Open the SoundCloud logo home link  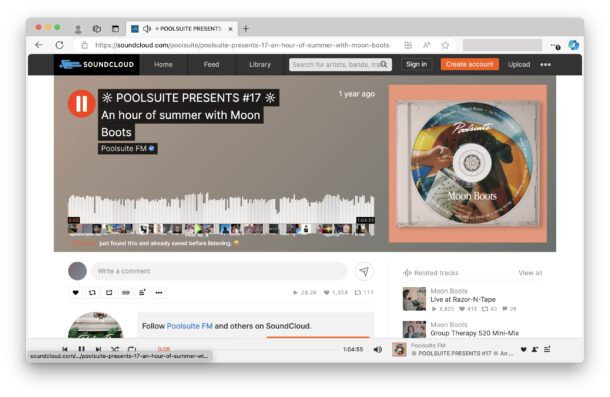pyautogui.click(x=96, y=65)
